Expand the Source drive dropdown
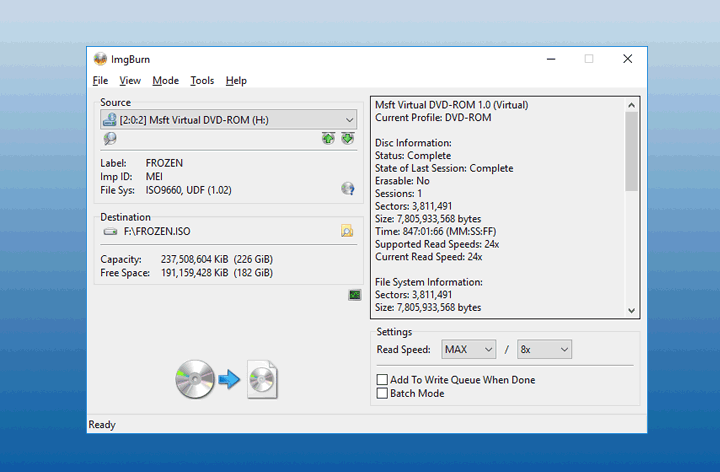This screenshot has width=720, height=472. (349, 120)
